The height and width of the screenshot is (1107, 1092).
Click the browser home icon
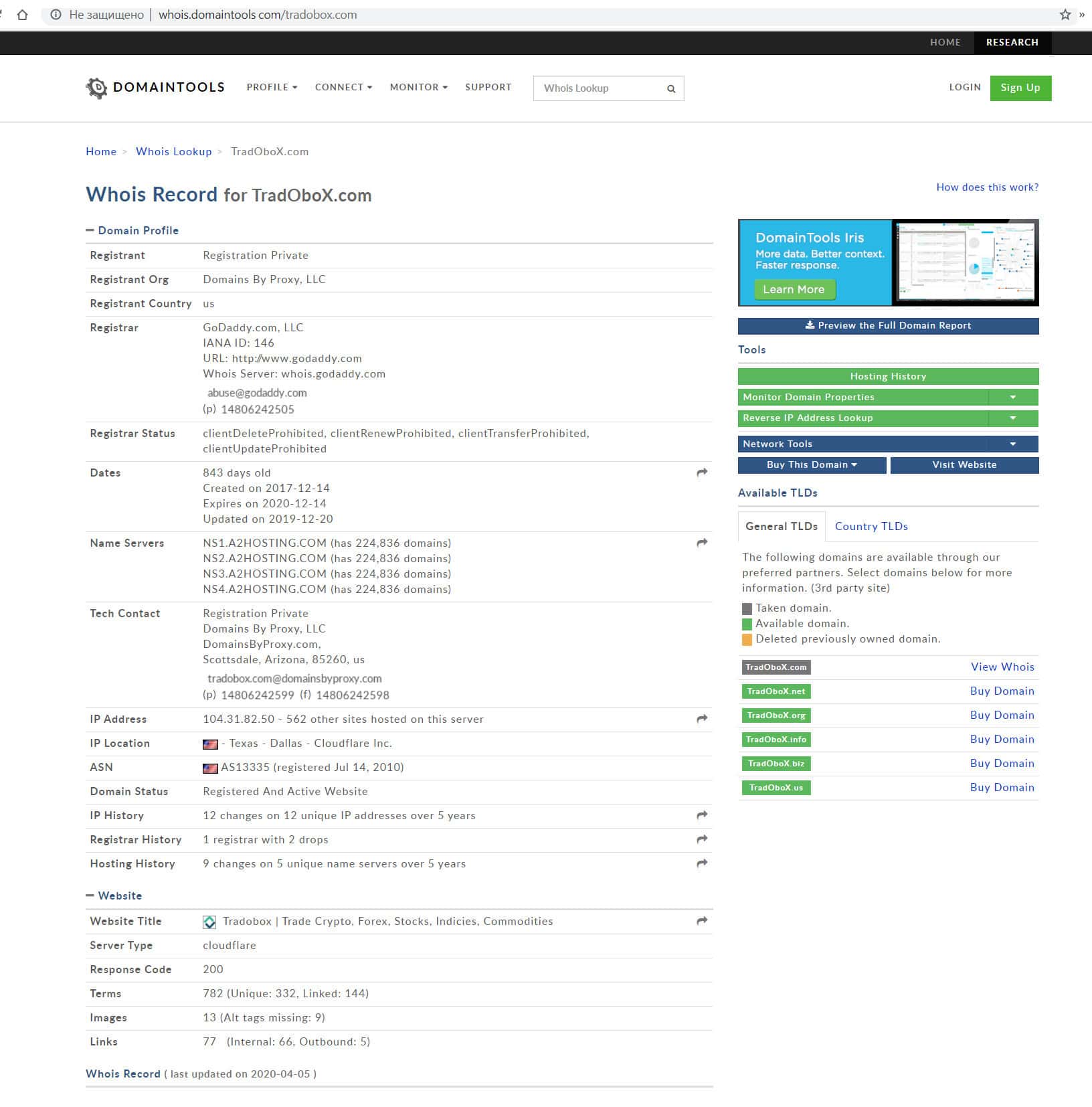coord(22,15)
